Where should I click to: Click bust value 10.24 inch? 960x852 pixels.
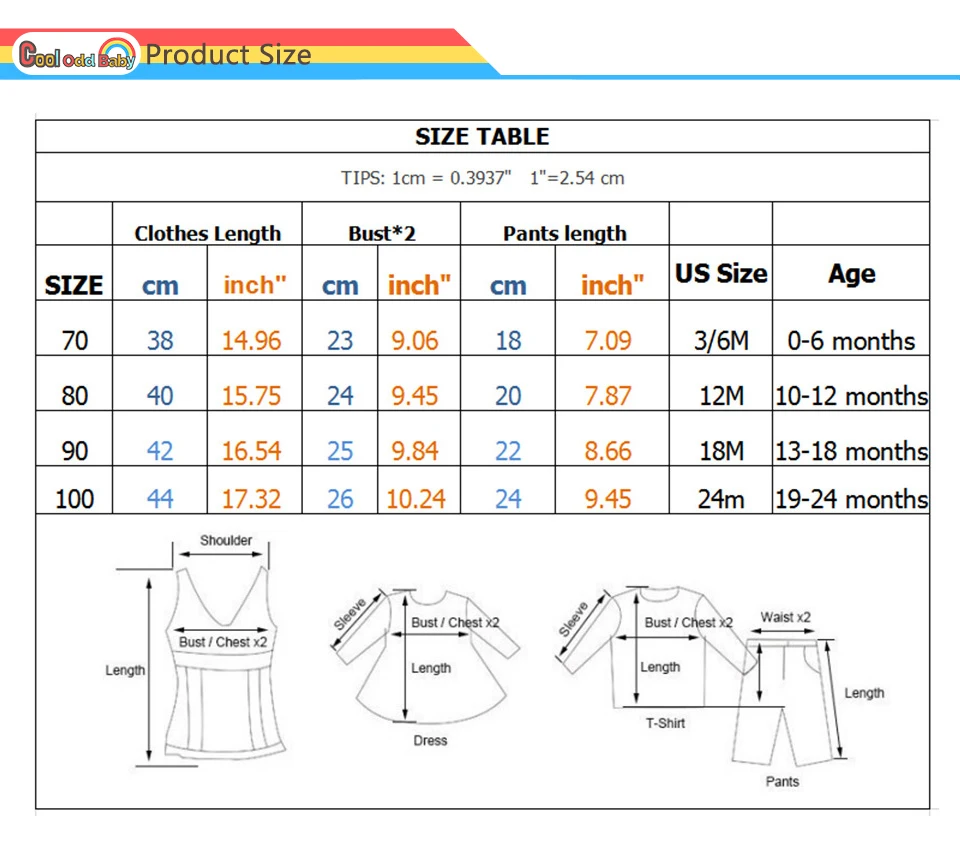point(416,499)
